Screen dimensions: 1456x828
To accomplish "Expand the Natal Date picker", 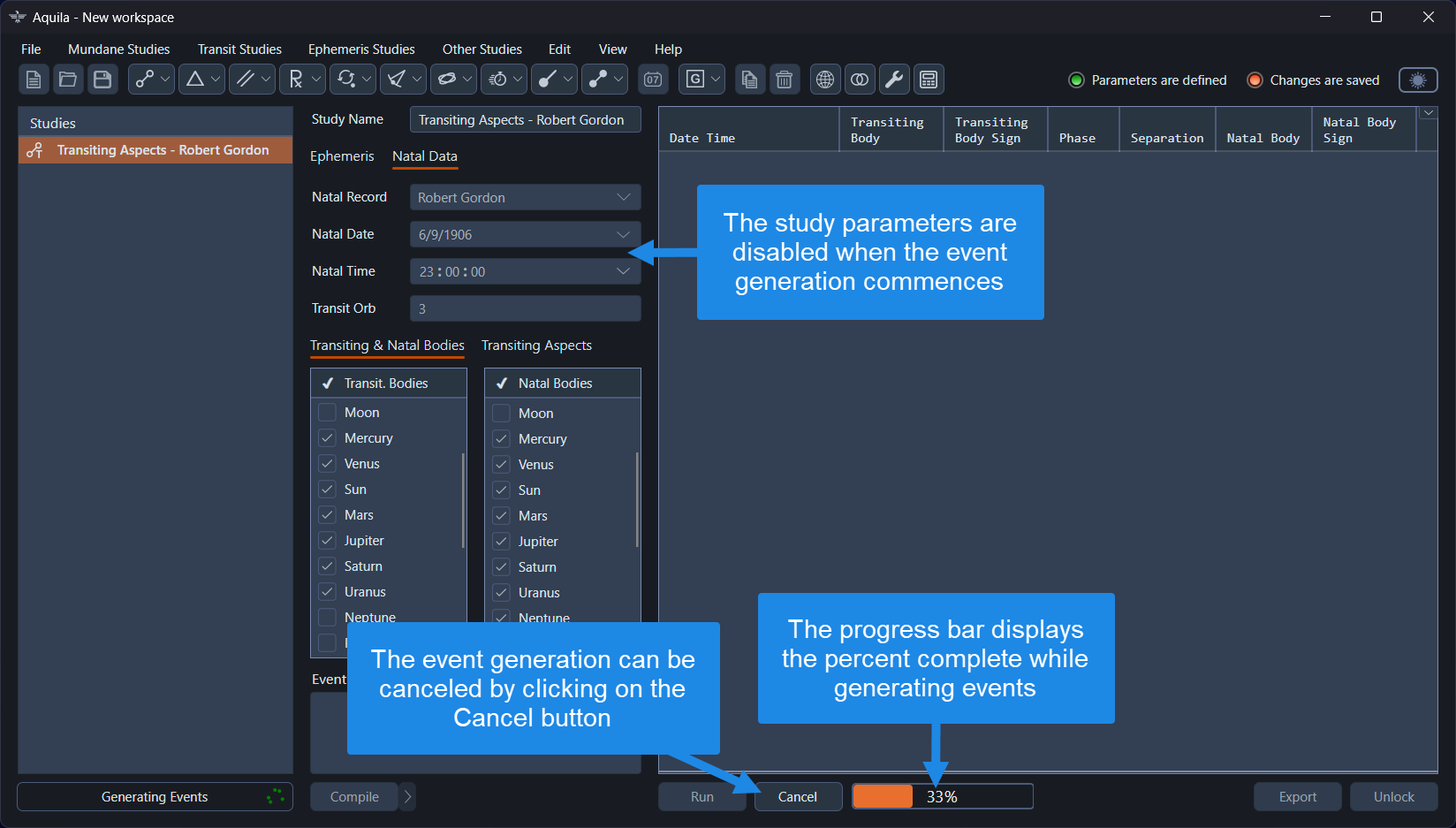I will (625, 234).
